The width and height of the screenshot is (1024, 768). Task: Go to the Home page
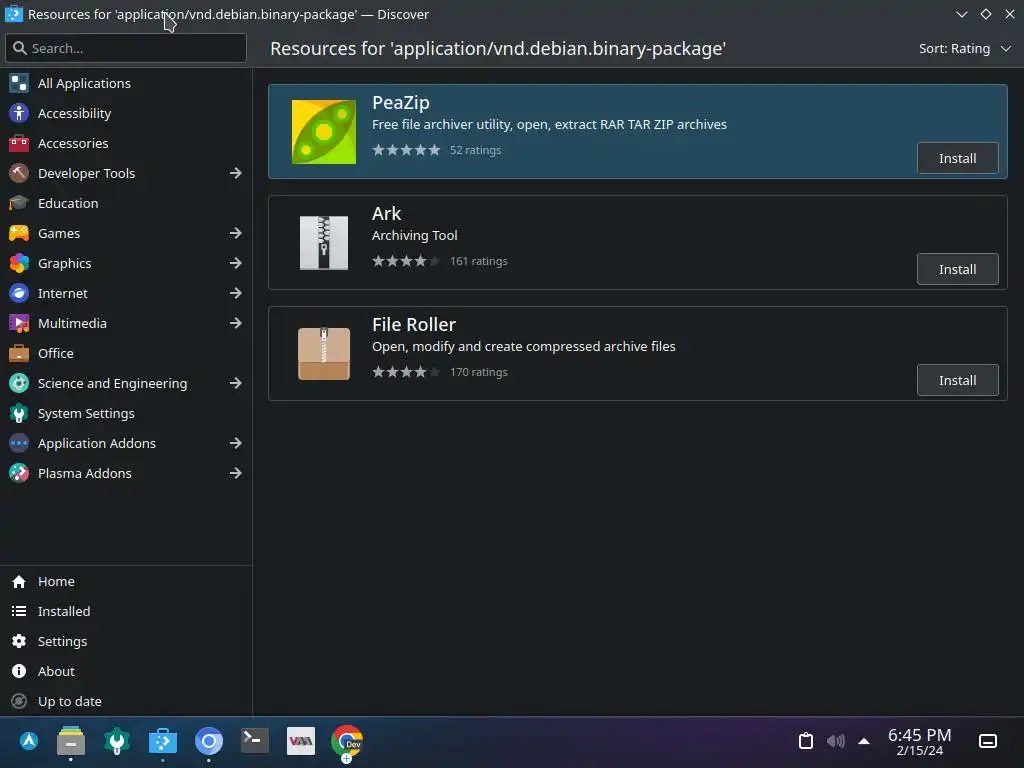click(x=127, y=581)
